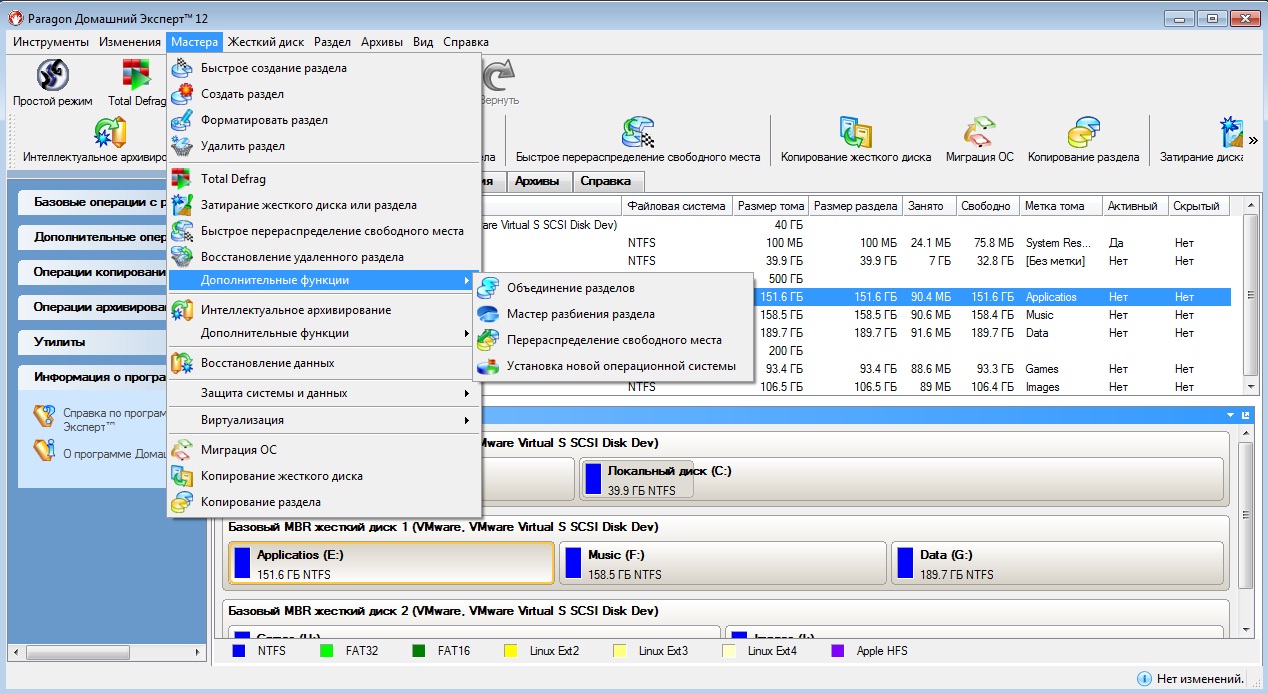Viewport: 1268px width, 694px height.
Task: Expand the Утилиты sidebar section
Action: [92, 342]
